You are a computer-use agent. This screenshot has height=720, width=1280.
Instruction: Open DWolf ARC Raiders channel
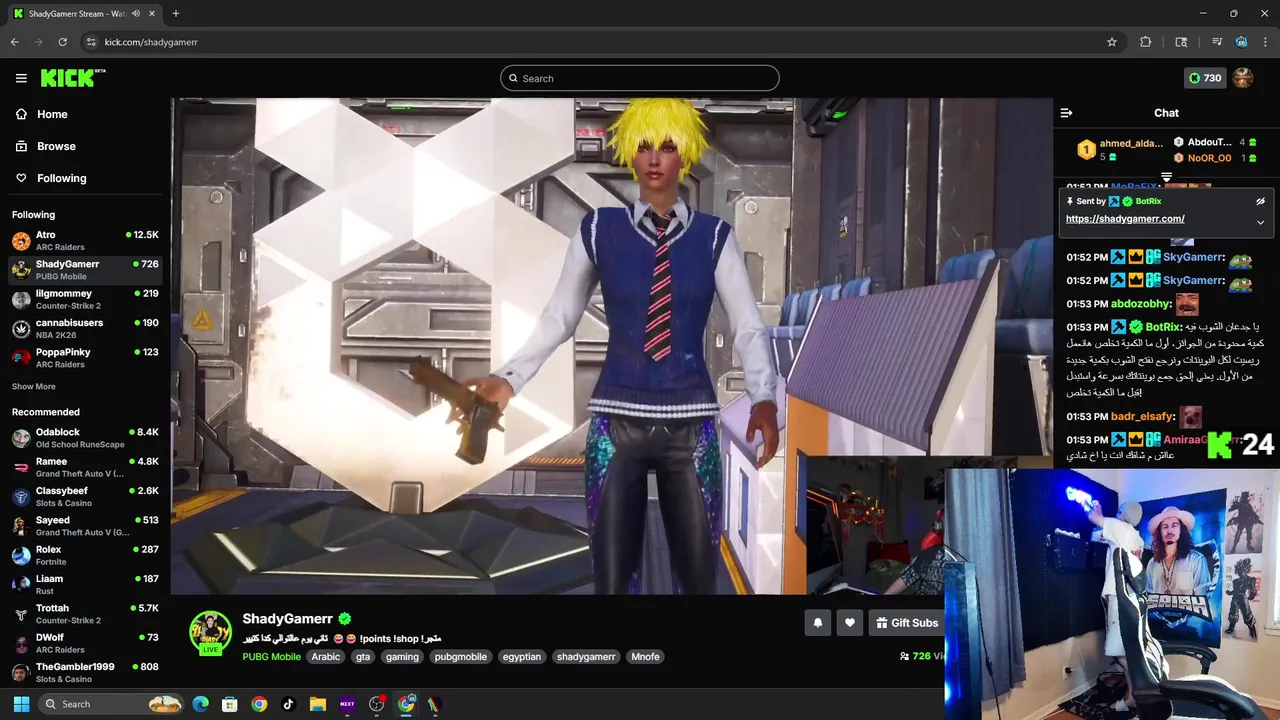(85, 643)
